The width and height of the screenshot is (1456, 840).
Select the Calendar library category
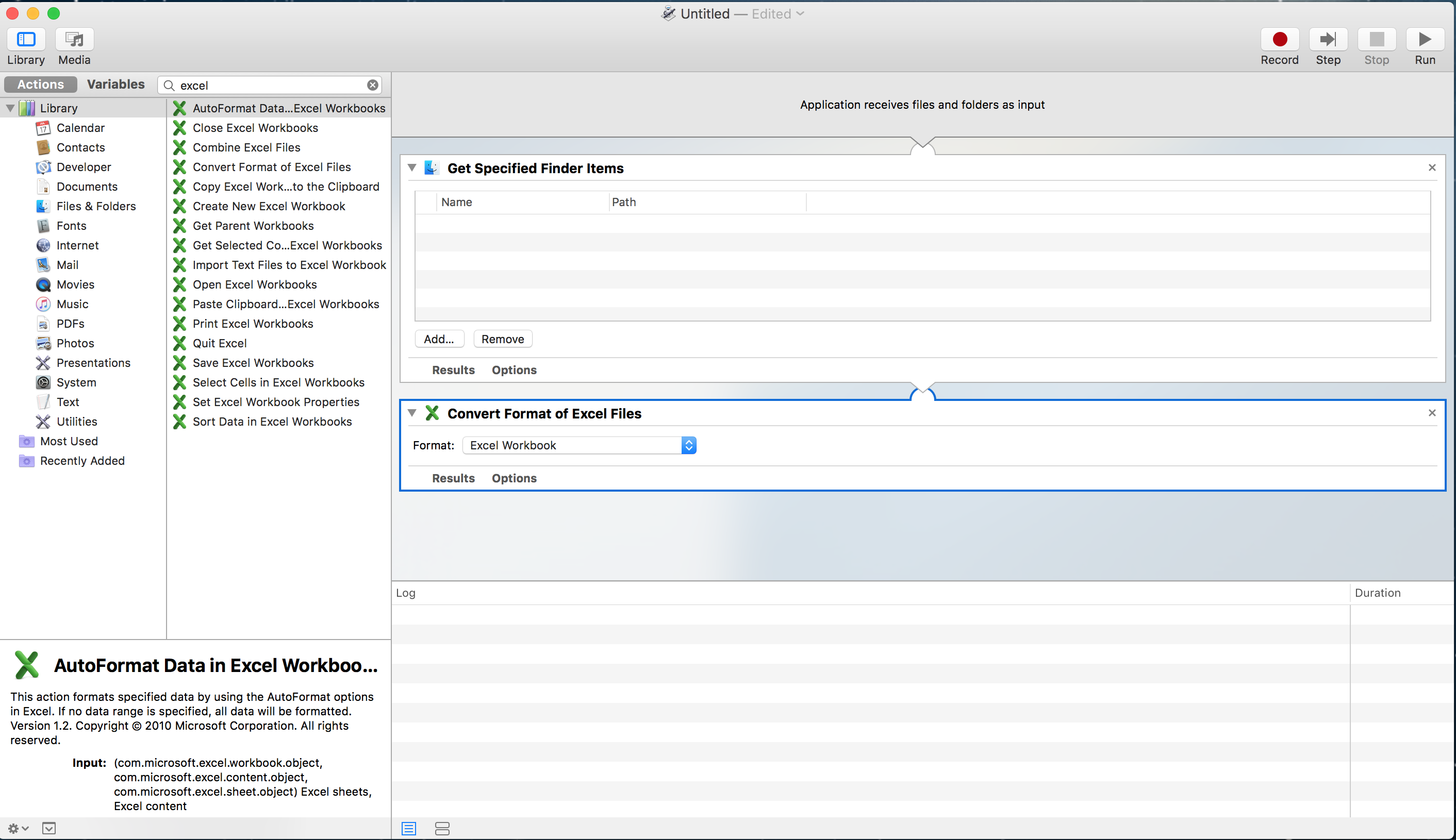(81, 127)
